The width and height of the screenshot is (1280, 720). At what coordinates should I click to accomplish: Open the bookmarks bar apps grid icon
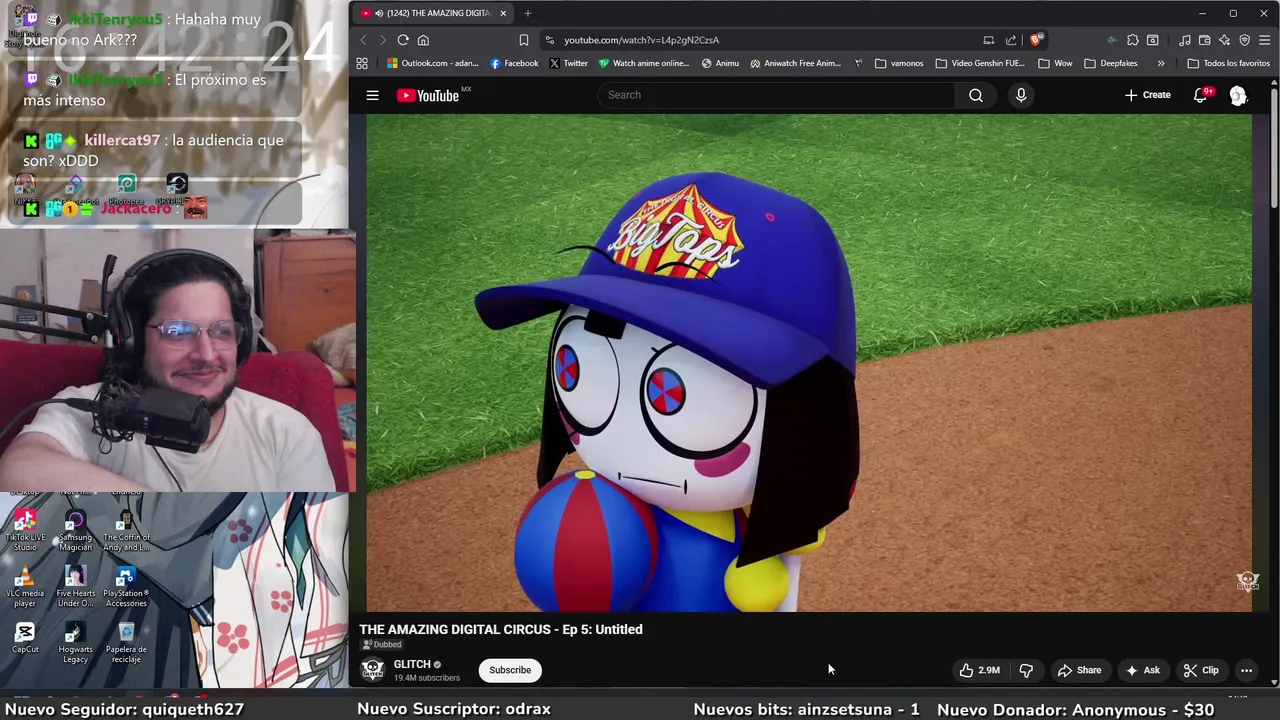coord(362,63)
